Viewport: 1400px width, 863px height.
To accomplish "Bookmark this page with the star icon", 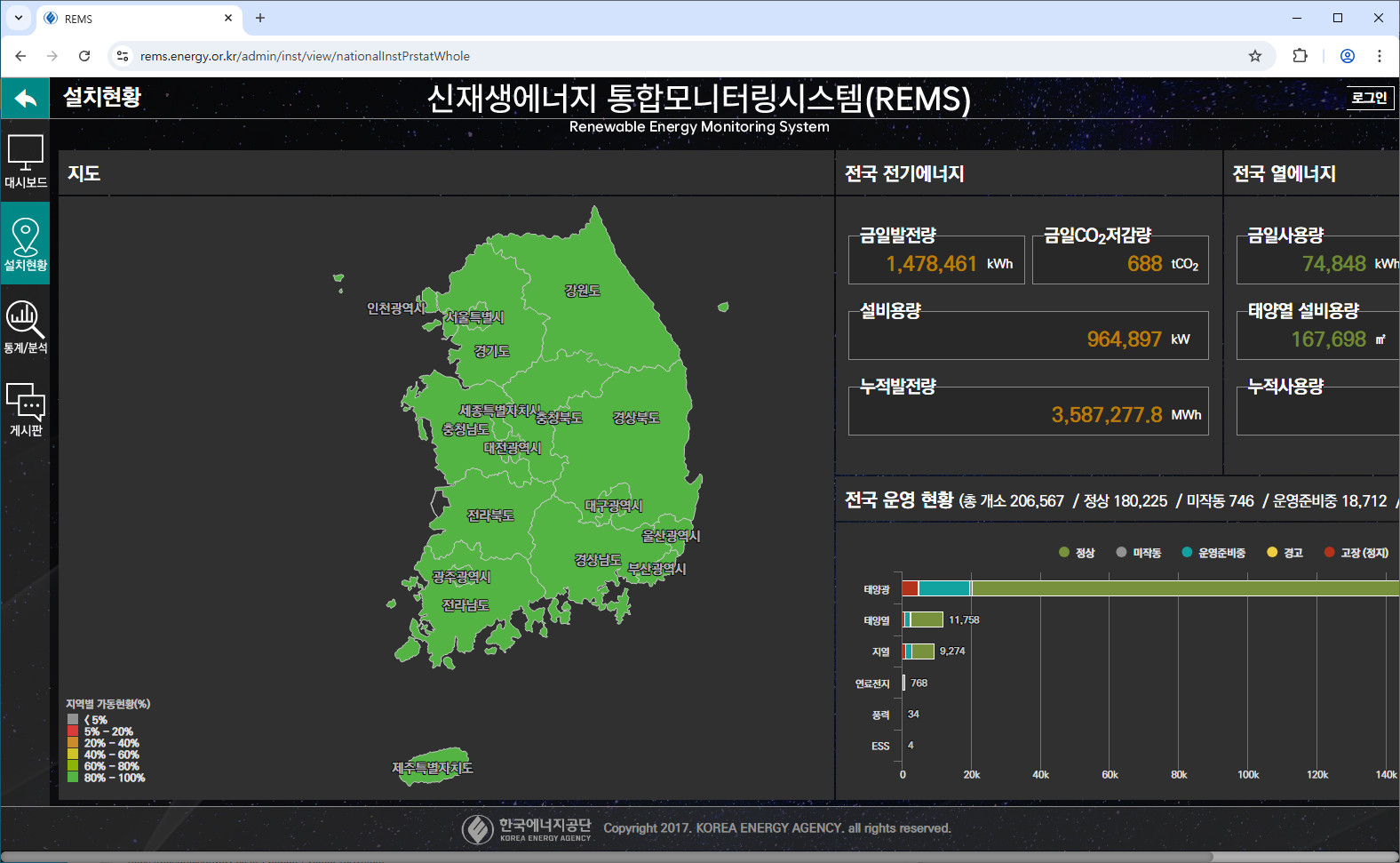I will point(1255,56).
